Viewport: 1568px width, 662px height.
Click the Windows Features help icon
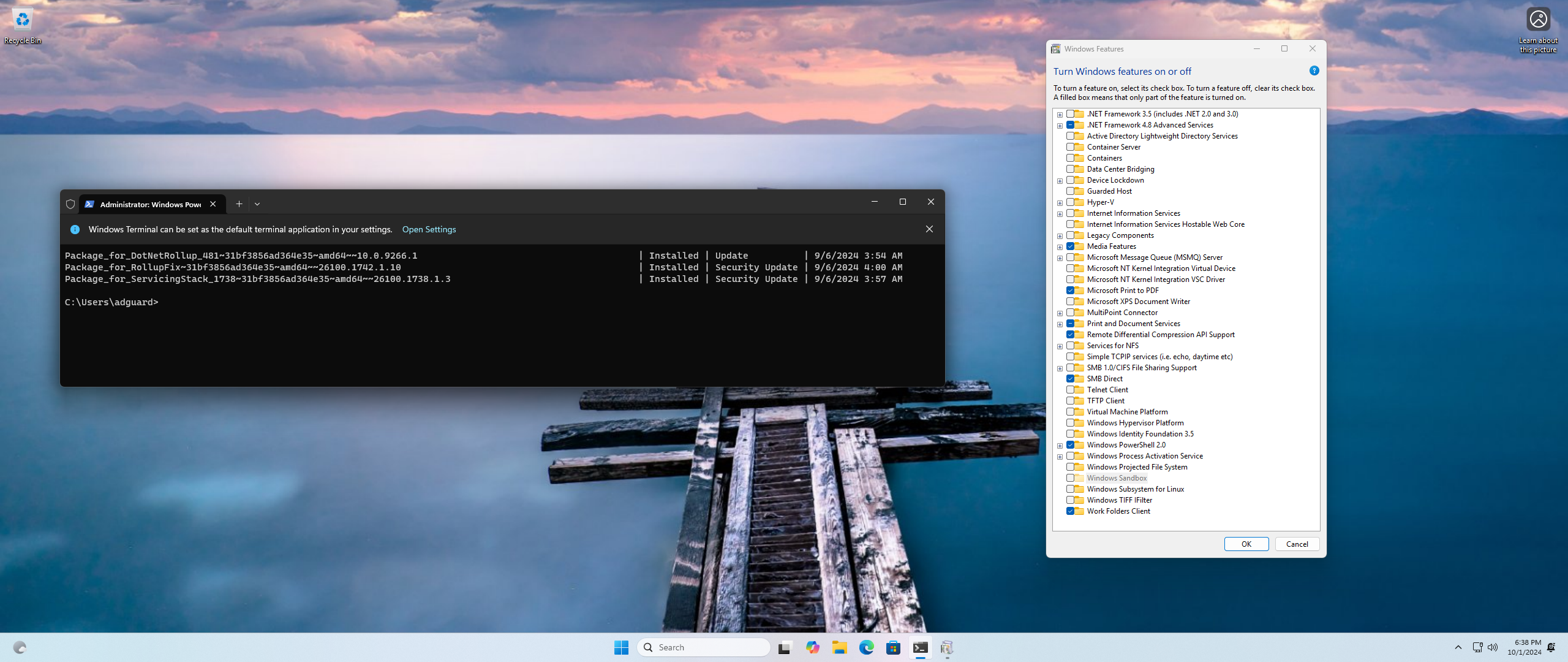(1314, 71)
